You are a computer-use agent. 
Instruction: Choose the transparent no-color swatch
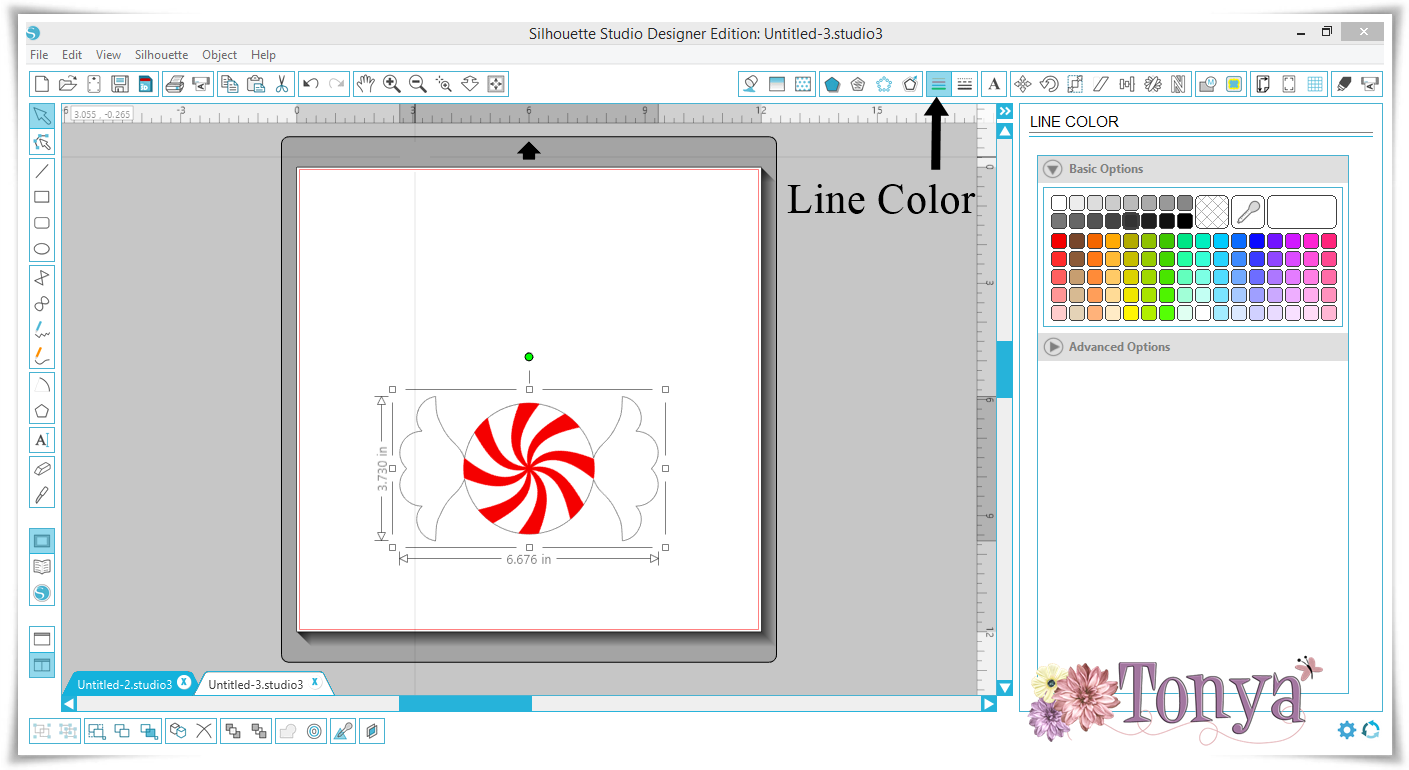click(x=1212, y=212)
